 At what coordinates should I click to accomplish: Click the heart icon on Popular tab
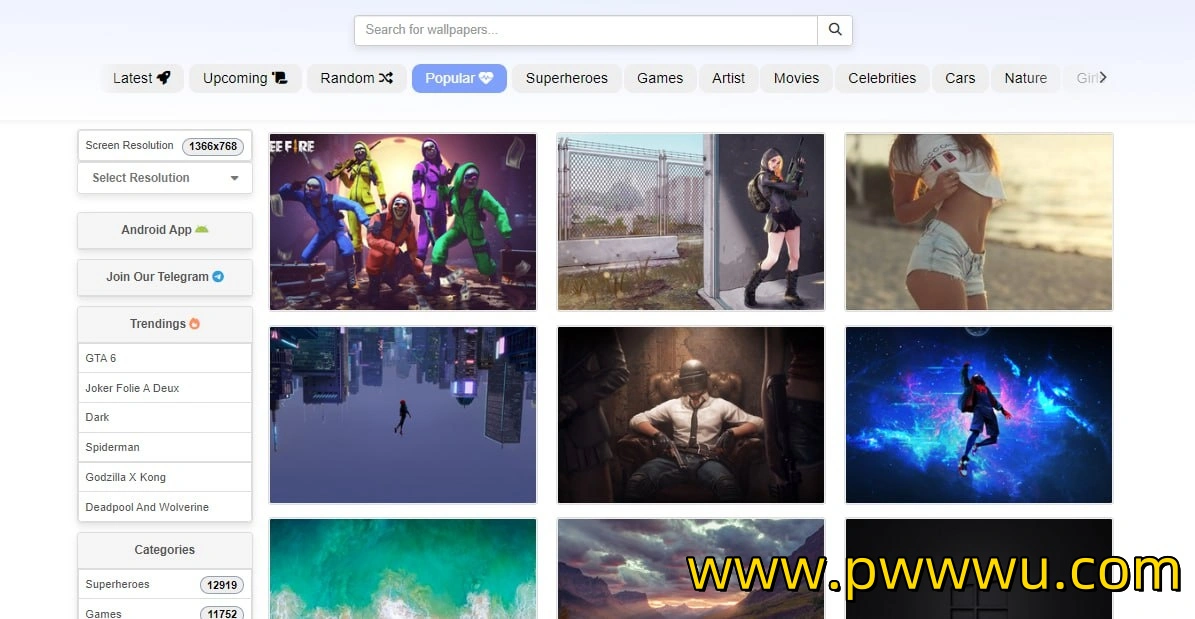click(x=486, y=78)
